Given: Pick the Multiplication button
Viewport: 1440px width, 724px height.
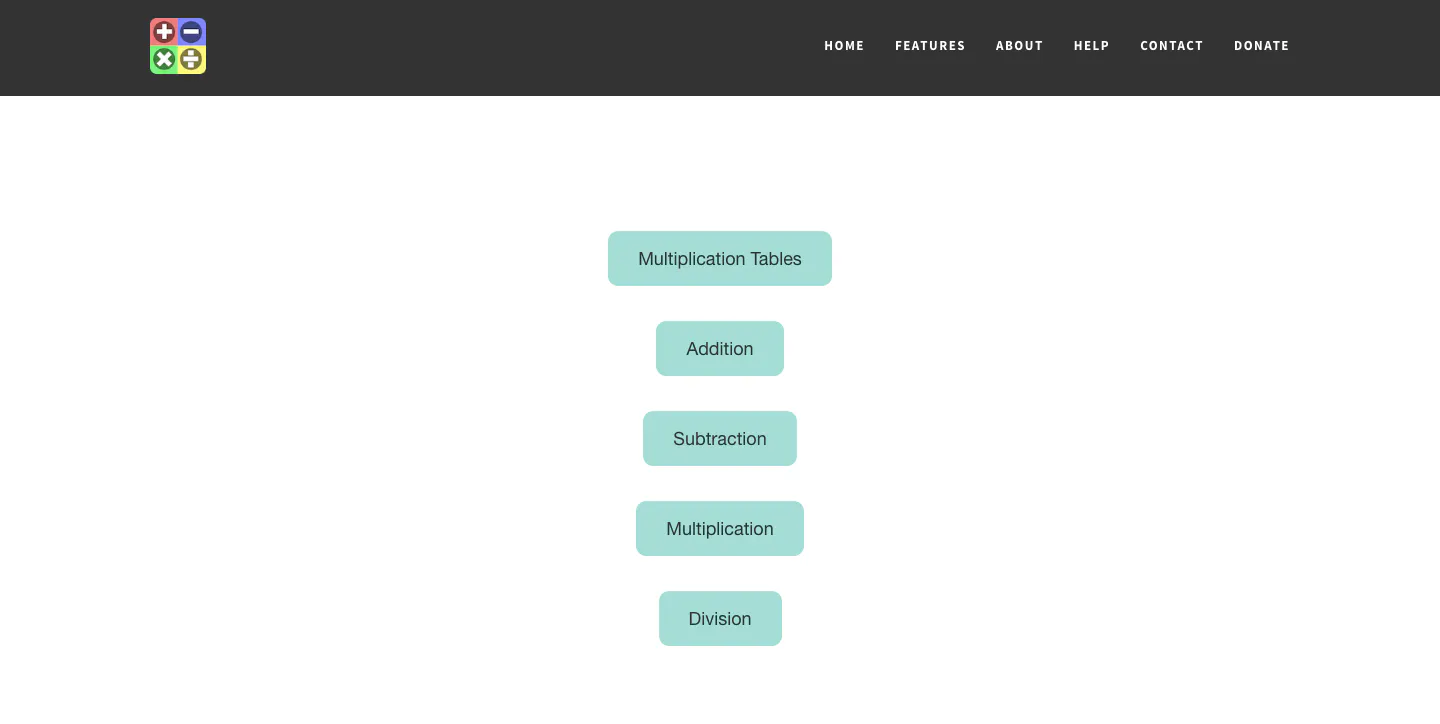Looking at the screenshot, I should pos(720,529).
